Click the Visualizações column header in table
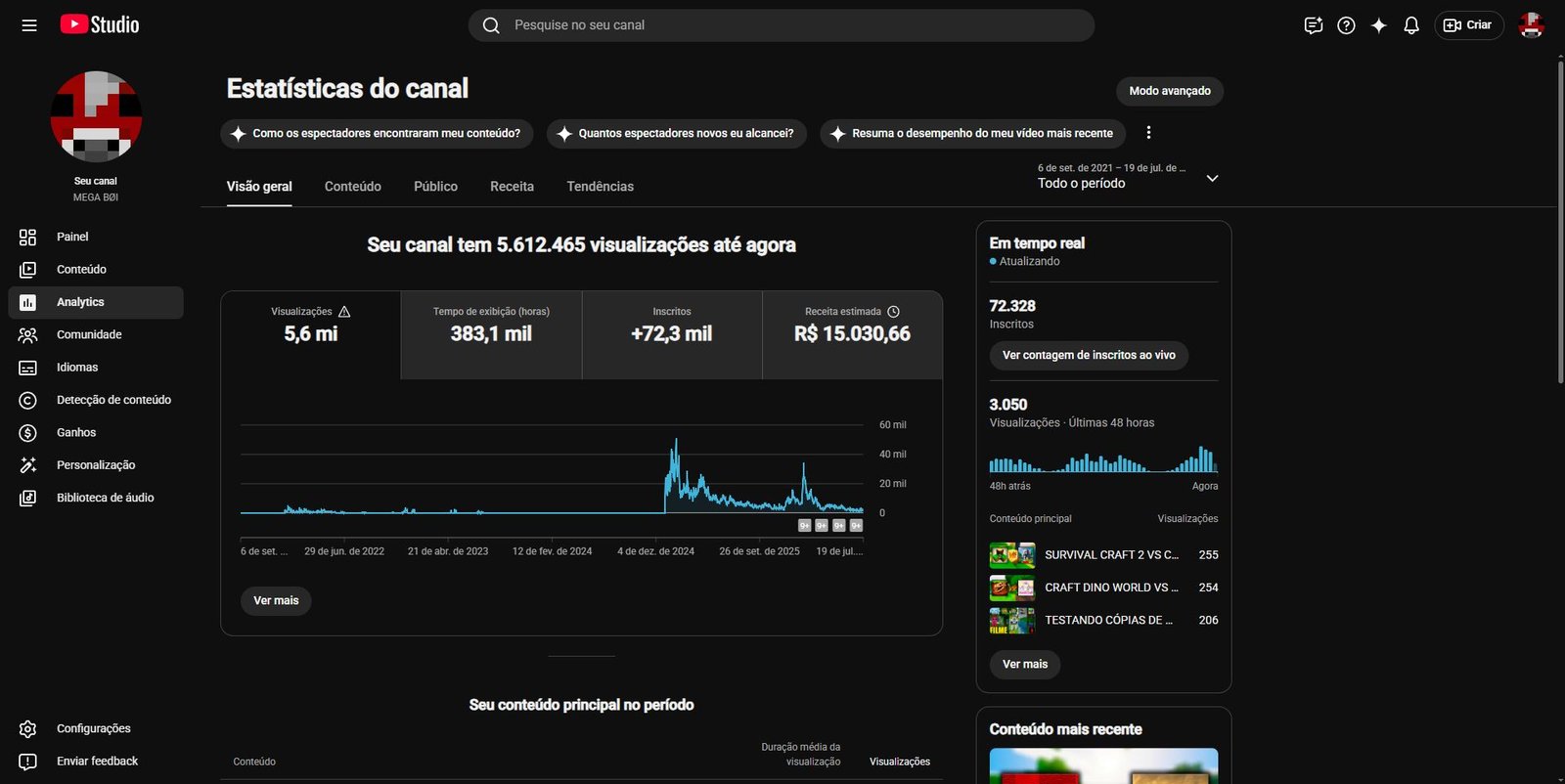Image resolution: width=1565 pixels, height=784 pixels. coord(899,762)
